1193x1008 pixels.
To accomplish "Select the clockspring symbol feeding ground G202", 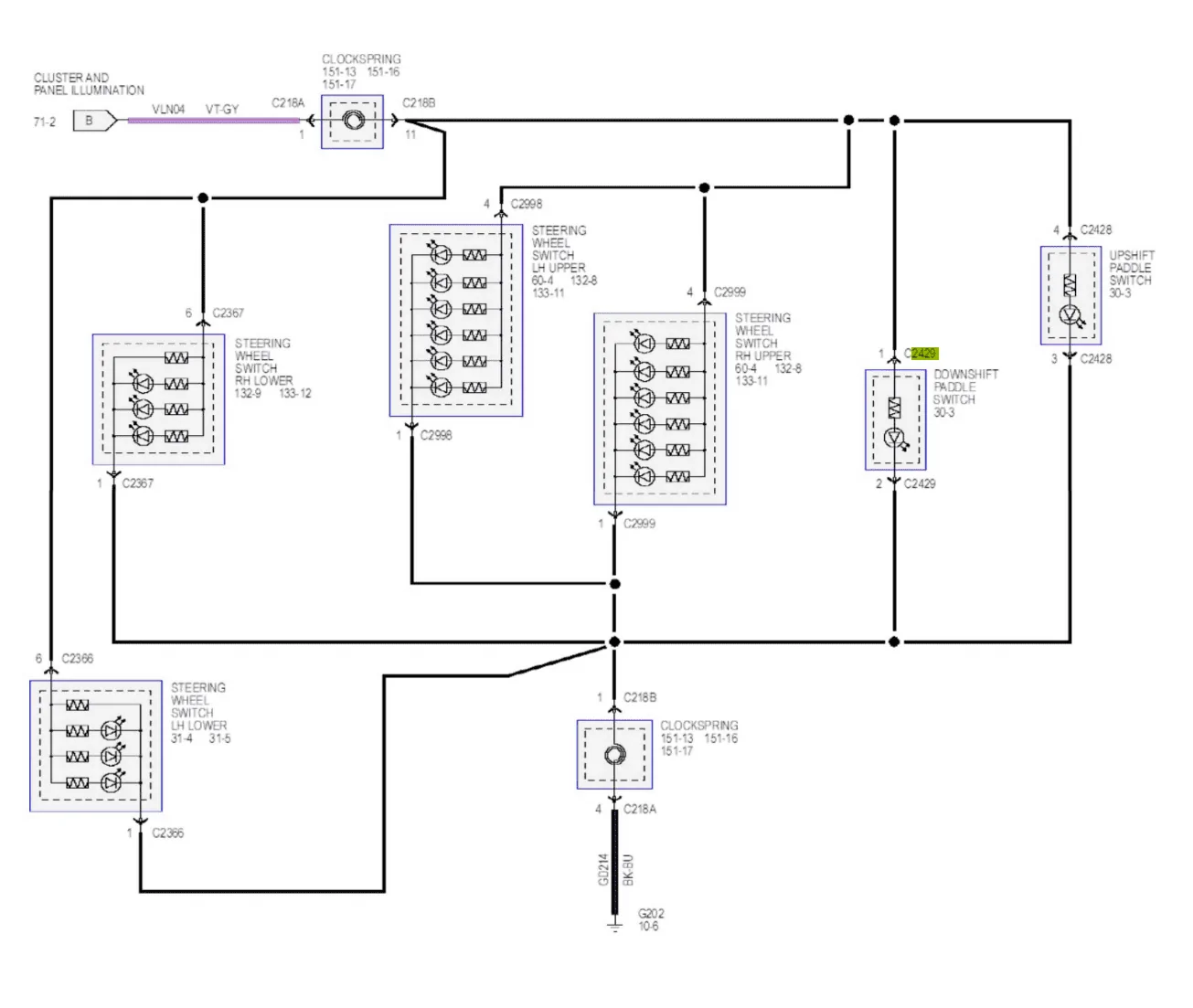I will tap(614, 754).
